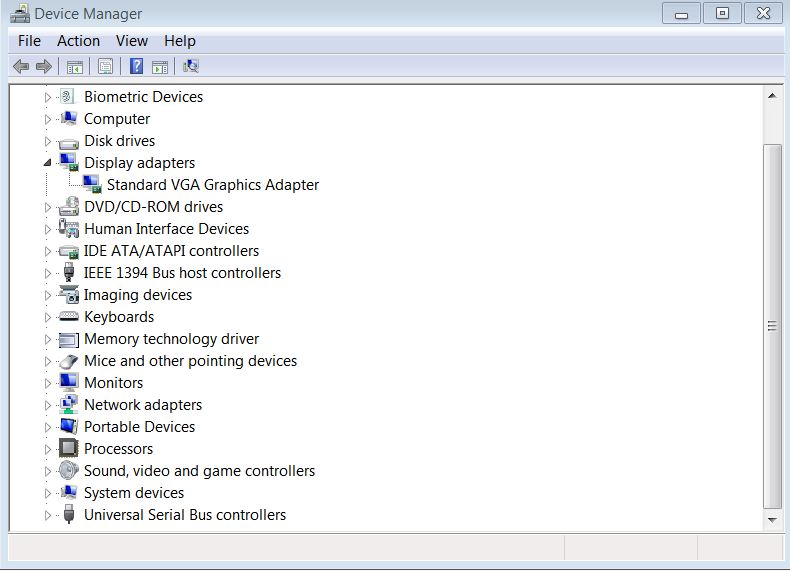Click the Computer category icon
Viewport: 790px width, 571px height.
pyautogui.click(x=69, y=118)
